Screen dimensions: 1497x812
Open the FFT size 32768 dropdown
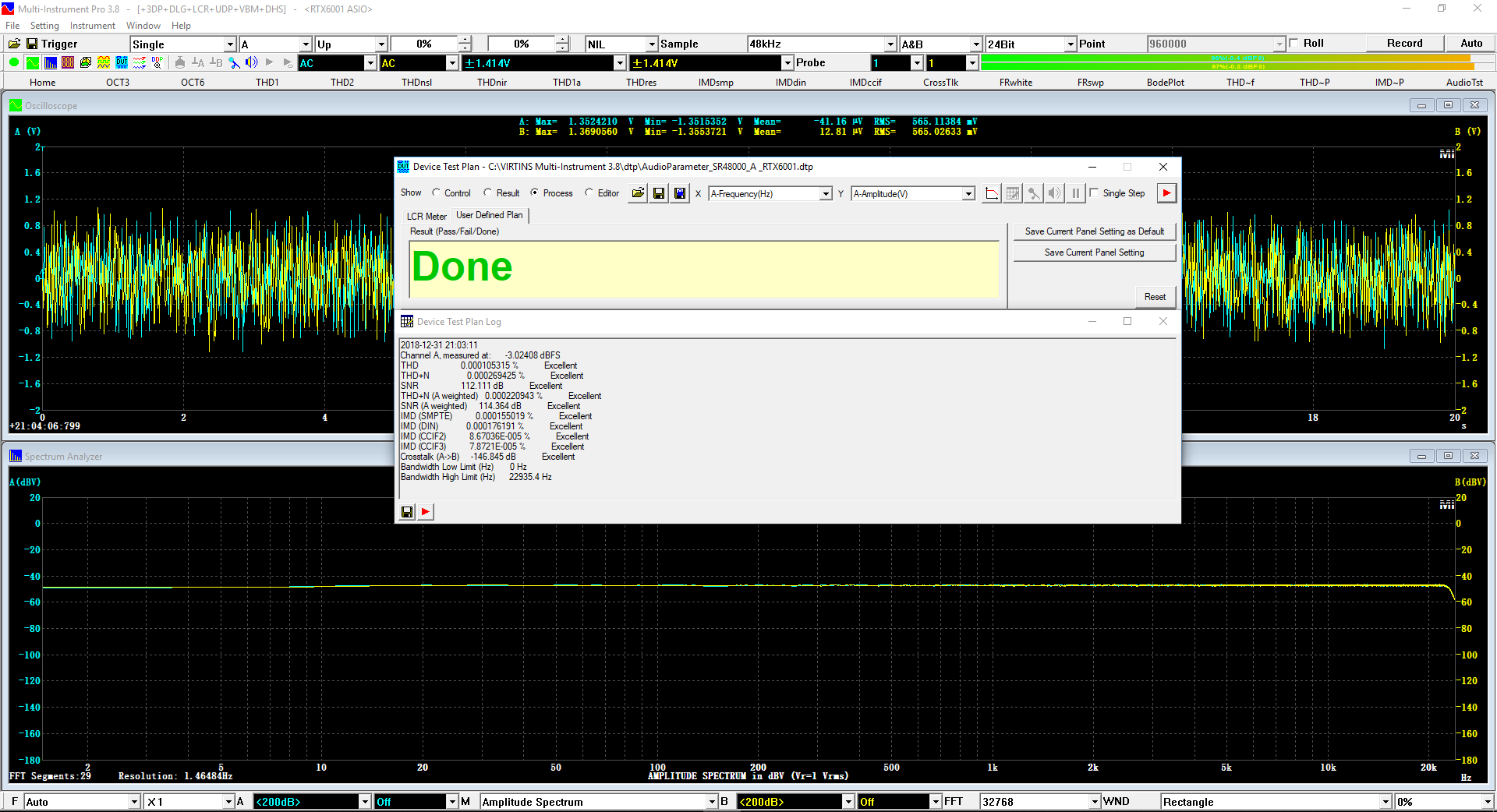click(1040, 801)
